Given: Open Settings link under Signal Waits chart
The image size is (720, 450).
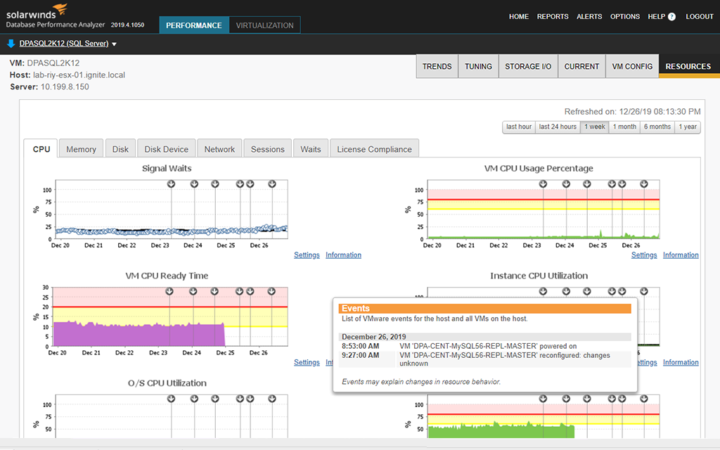Looking at the screenshot, I should coord(307,255).
